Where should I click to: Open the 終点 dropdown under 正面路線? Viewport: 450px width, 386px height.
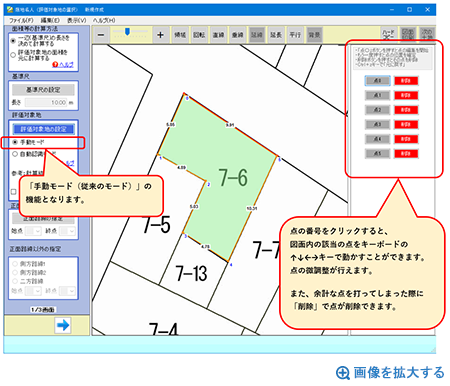coord(67,231)
